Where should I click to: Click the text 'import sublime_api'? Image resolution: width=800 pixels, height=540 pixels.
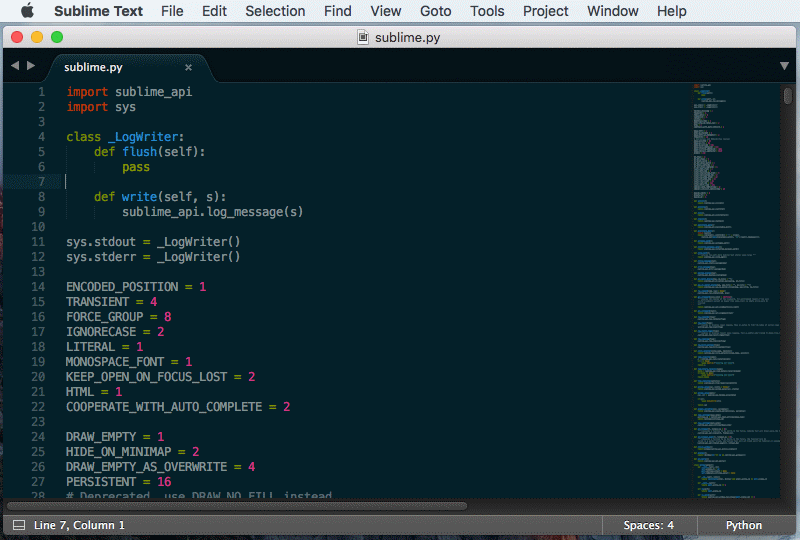129,92
